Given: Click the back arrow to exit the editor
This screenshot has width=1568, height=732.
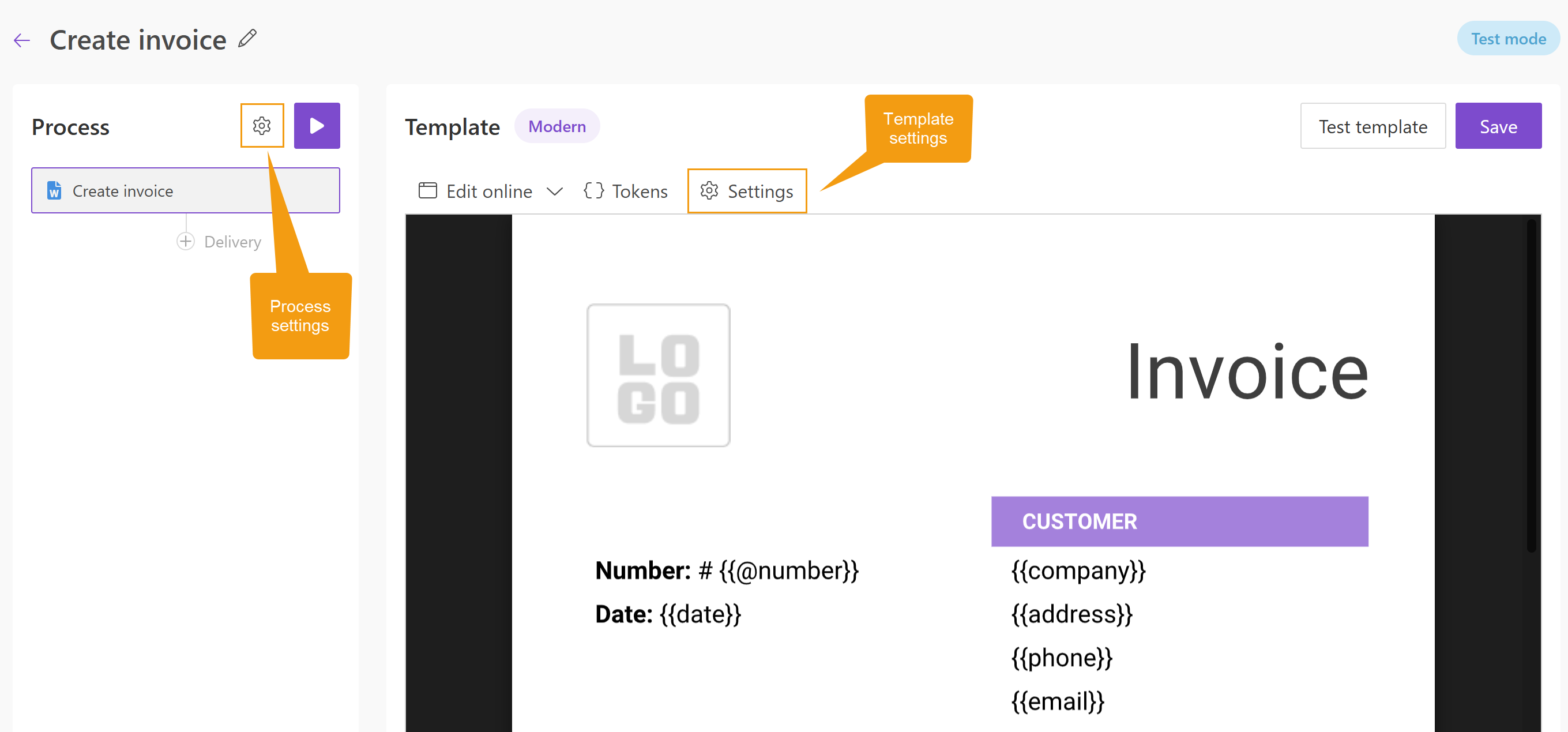Looking at the screenshot, I should pyautogui.click(x=21, y=40).
